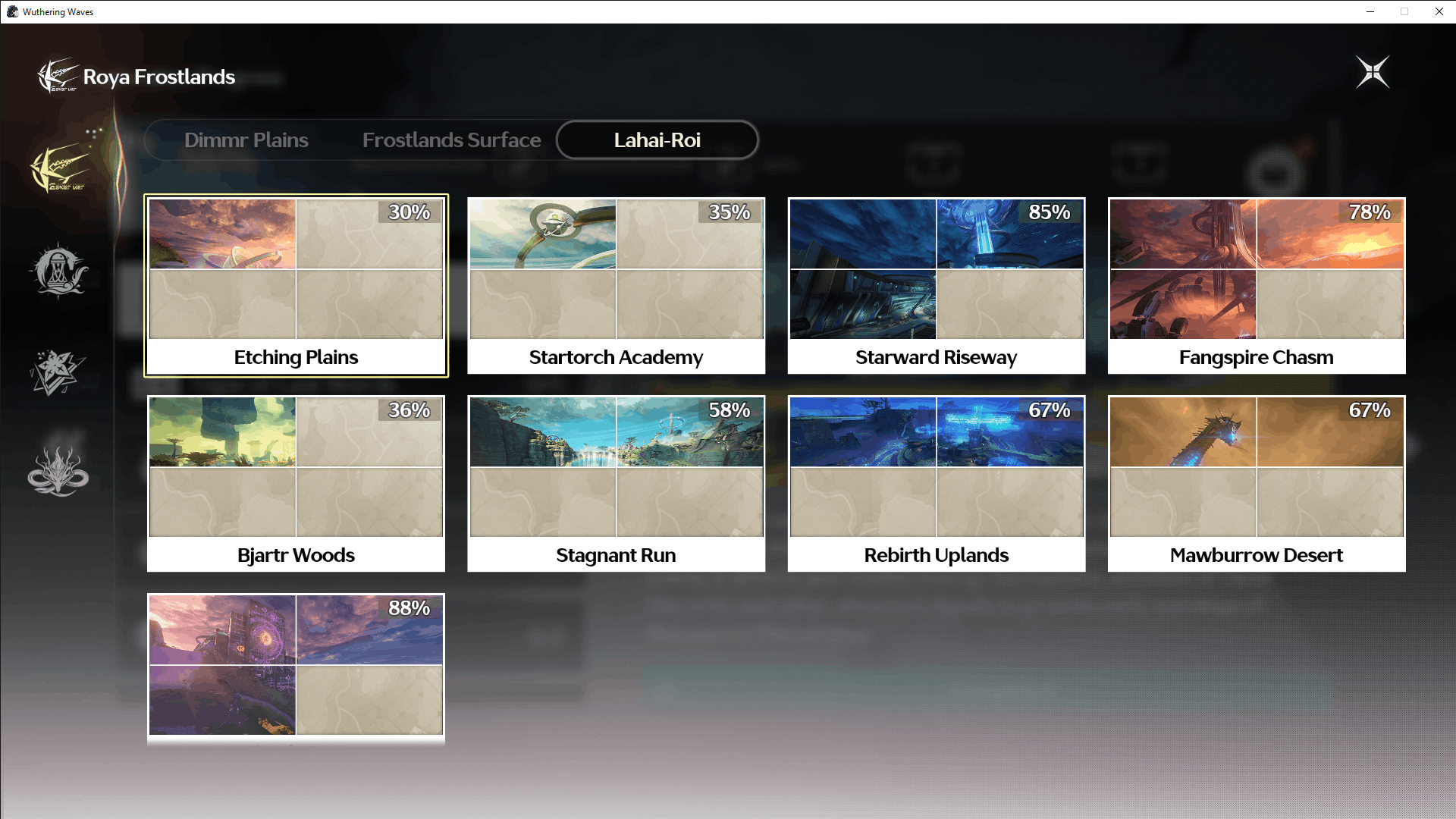Open the Stagnant Run card

(616, 484)
